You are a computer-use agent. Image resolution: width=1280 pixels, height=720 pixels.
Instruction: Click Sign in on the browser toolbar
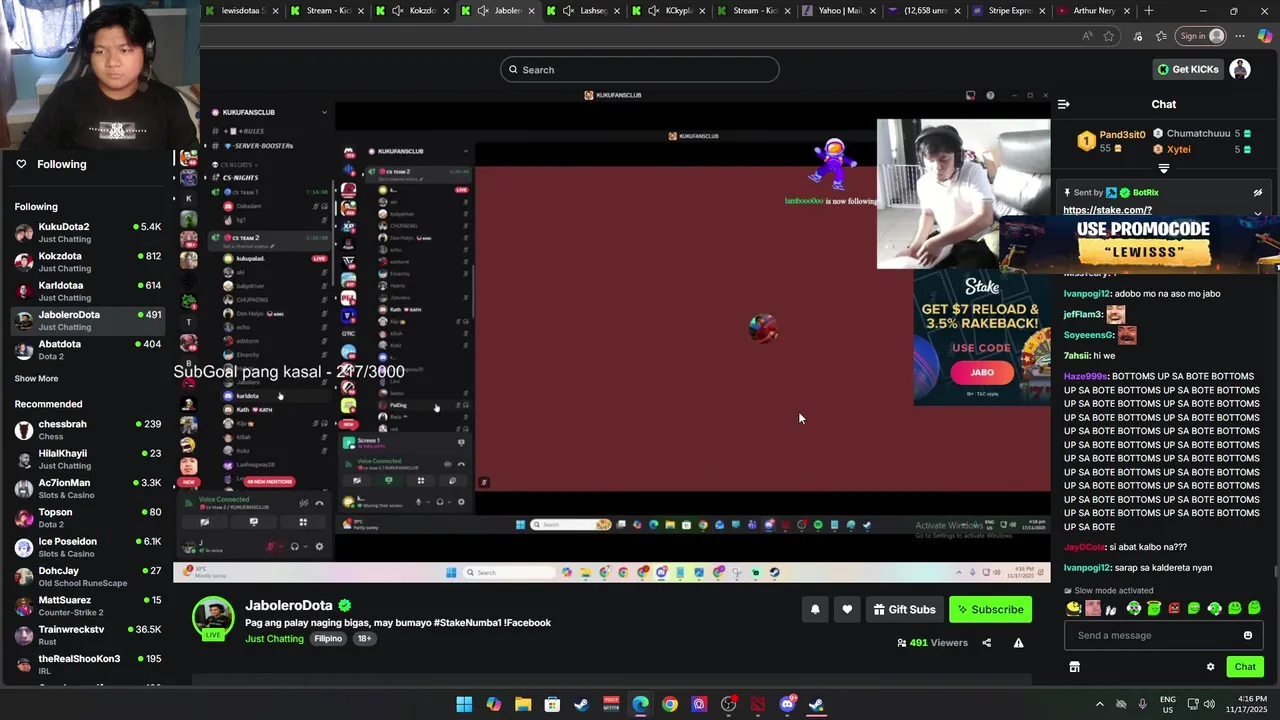click(x=1201, y=36)
